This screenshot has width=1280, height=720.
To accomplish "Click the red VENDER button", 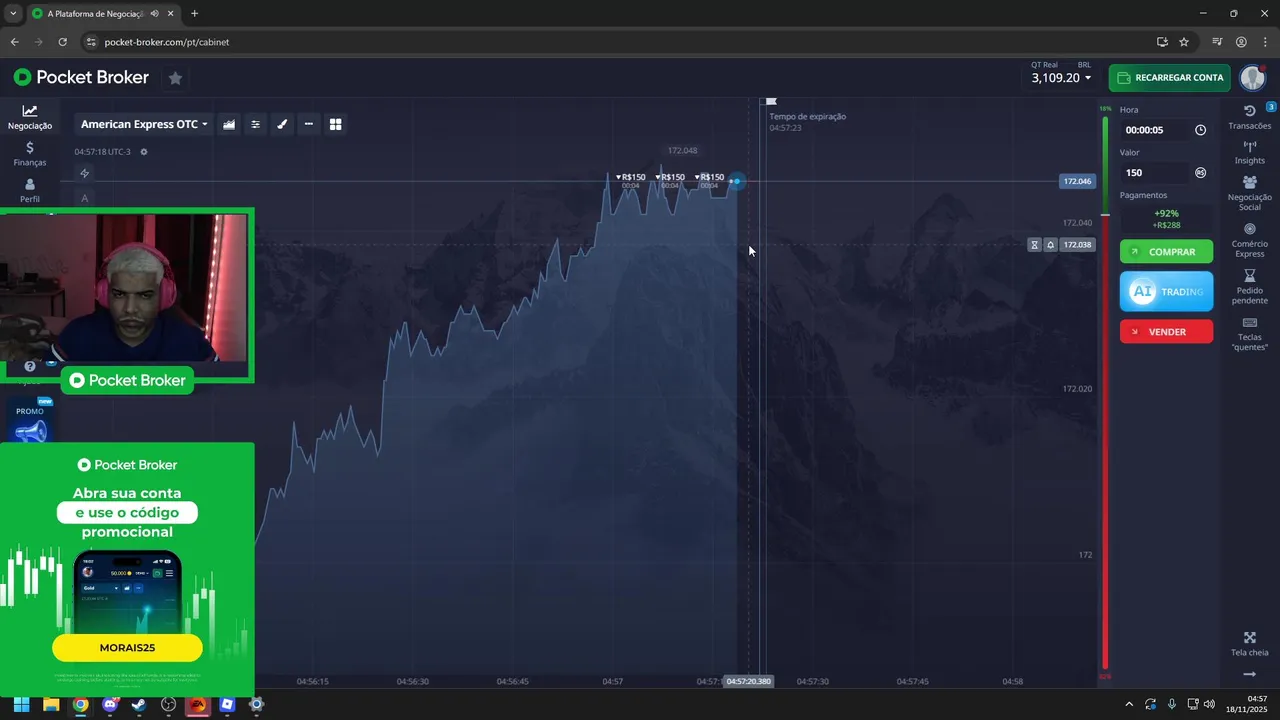I will point(1166,332).
